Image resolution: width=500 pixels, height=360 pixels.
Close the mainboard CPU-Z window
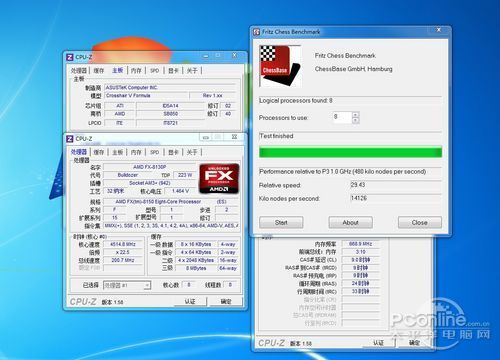click(x=234, y=55)
